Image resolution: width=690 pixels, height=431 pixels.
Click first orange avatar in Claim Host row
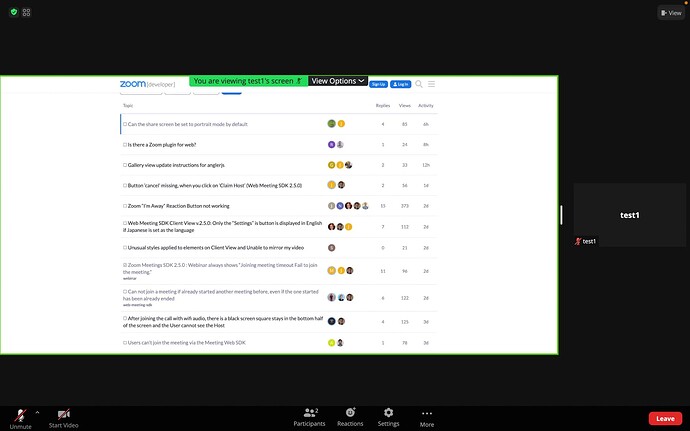pos(332,185)
